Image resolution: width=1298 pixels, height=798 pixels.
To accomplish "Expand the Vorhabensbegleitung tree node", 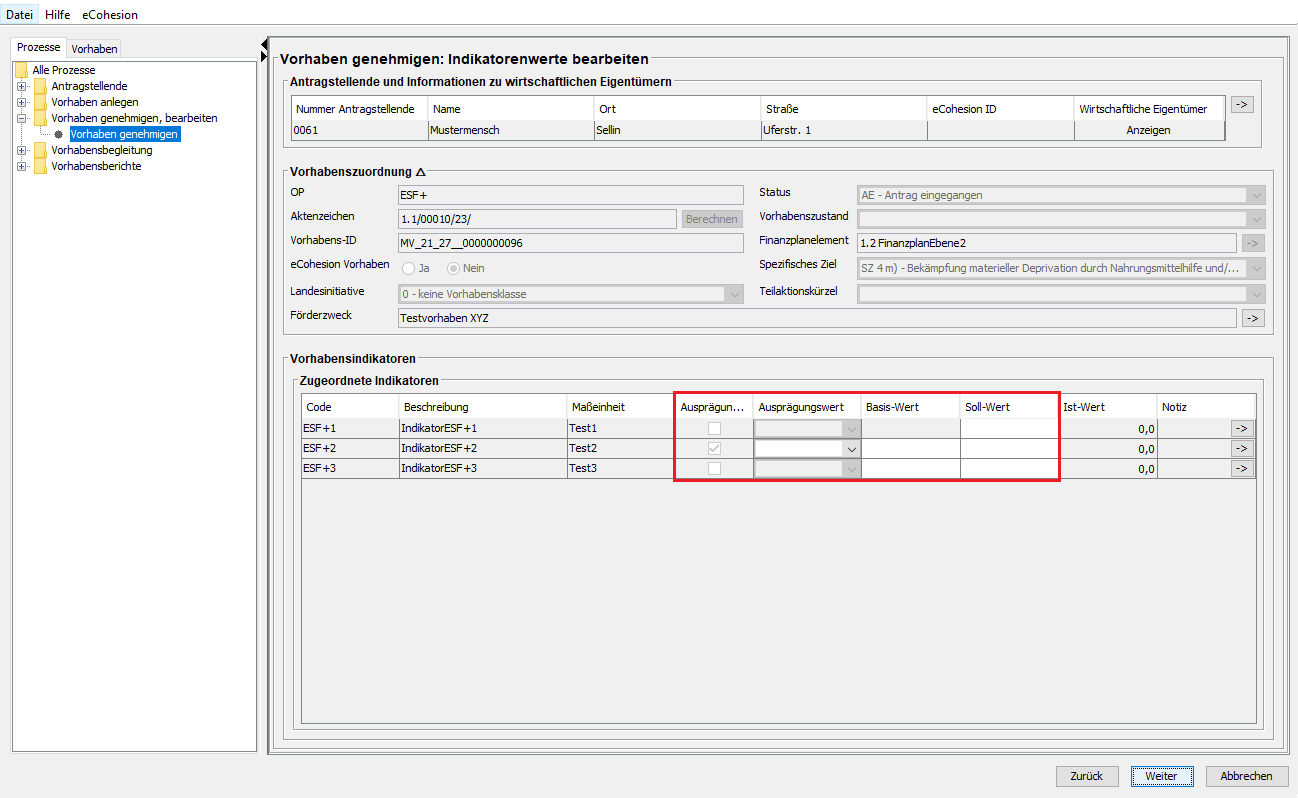I will click(21, 150).
